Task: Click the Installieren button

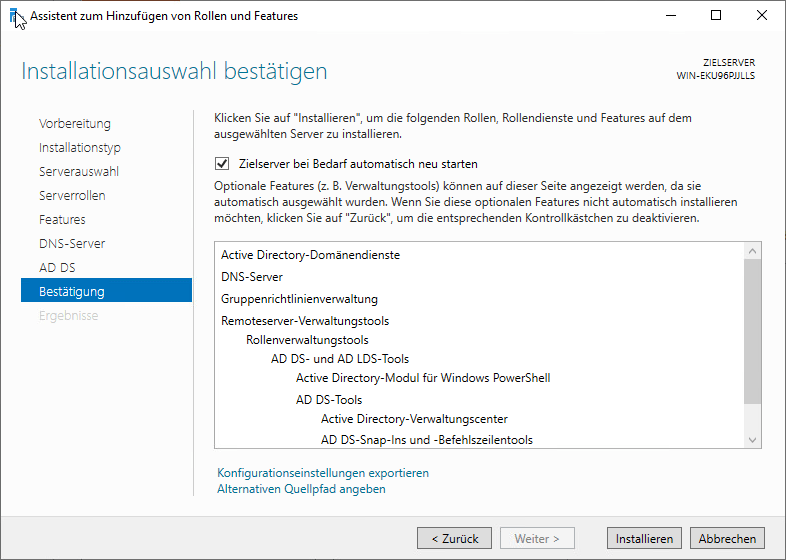Action: click(644, 538)
